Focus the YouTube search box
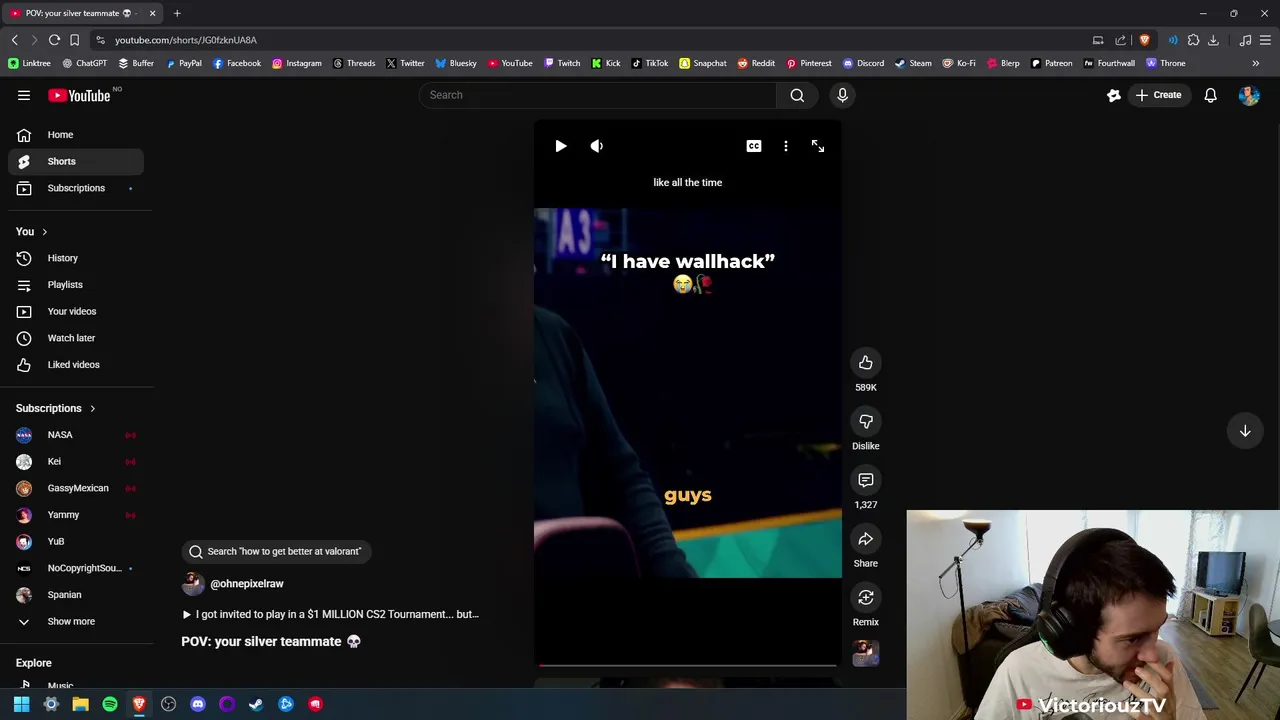 [598, 95]
